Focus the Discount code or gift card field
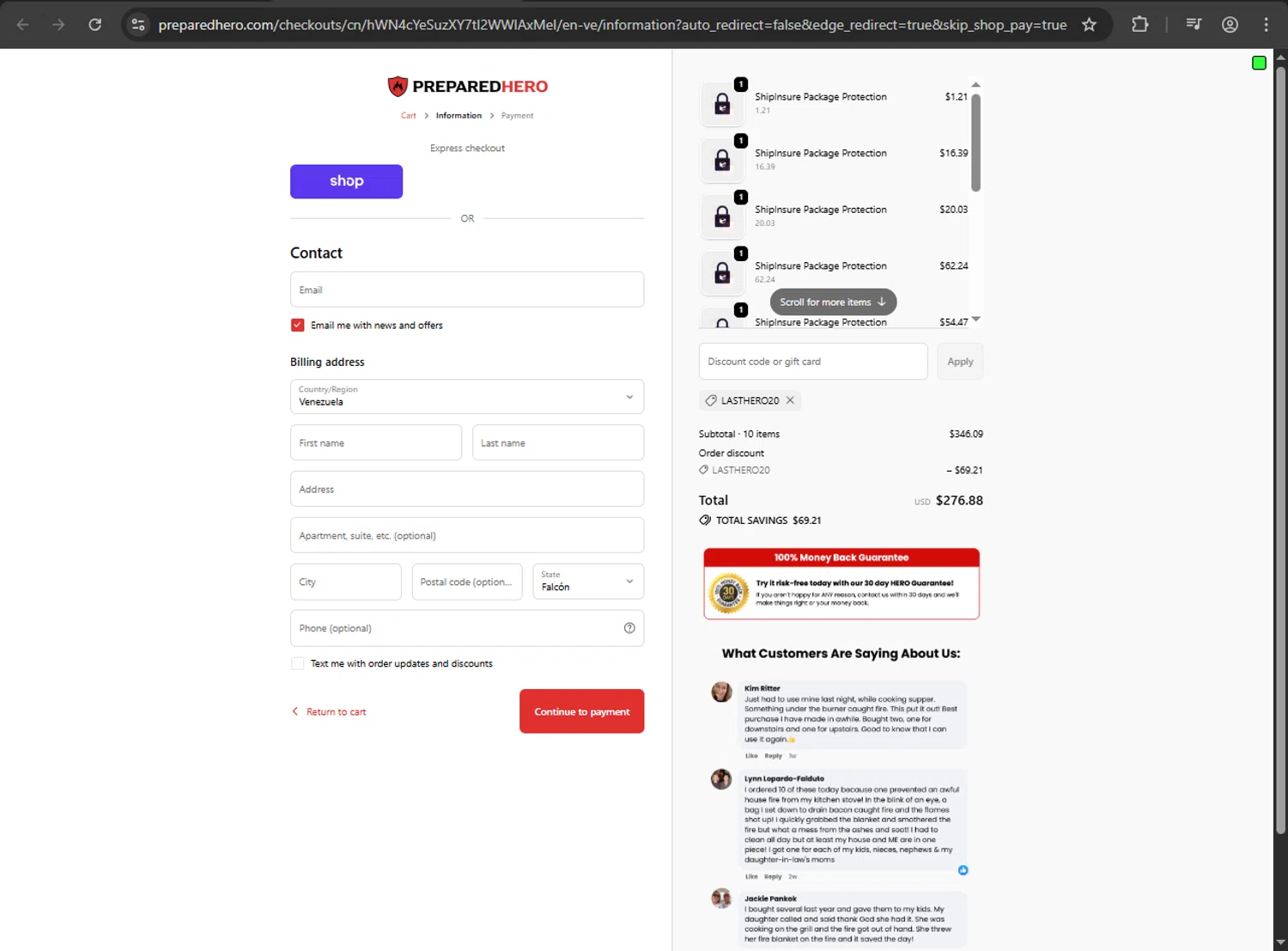This screenshot has height=951, width=1288. [x=813, y=362]
